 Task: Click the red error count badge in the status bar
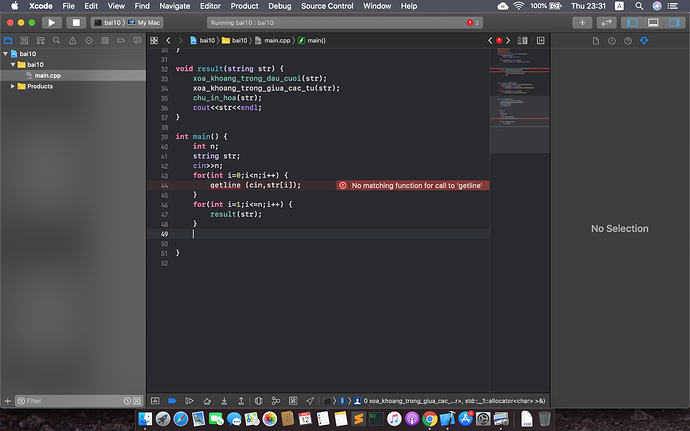(x=473, y=22)
